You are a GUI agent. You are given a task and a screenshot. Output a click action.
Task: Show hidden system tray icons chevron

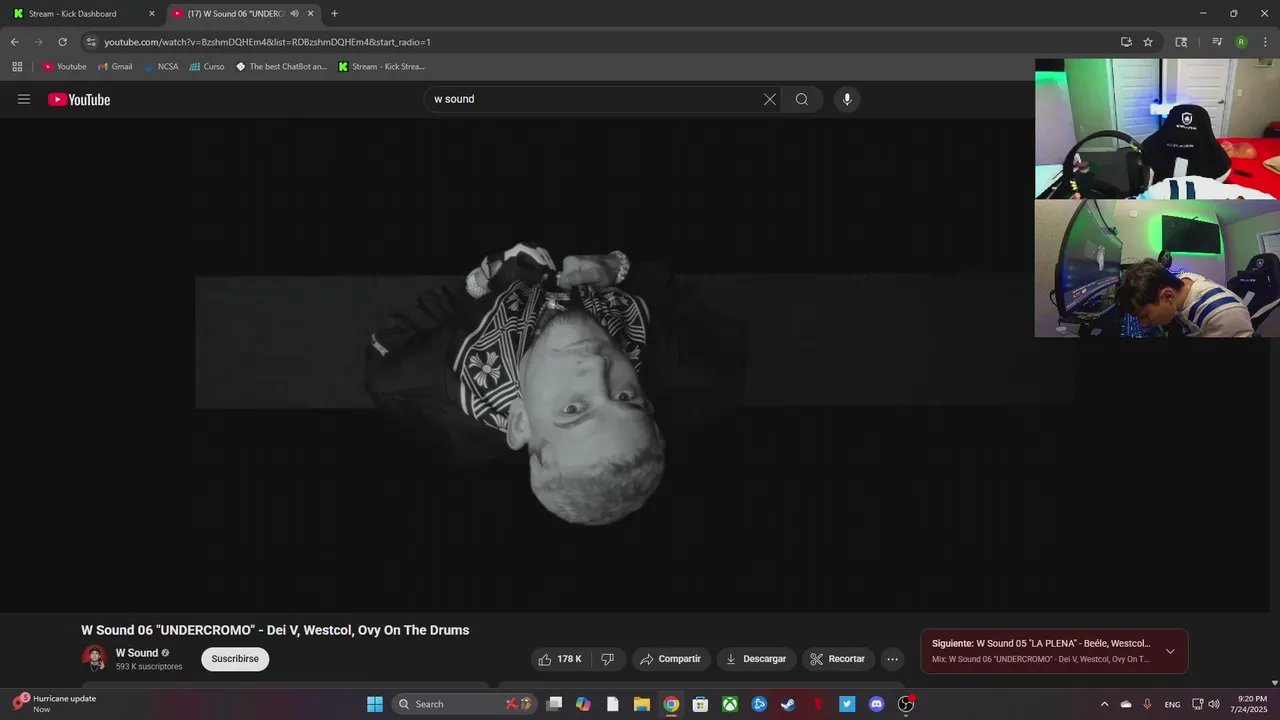(x=1104, y=704)
